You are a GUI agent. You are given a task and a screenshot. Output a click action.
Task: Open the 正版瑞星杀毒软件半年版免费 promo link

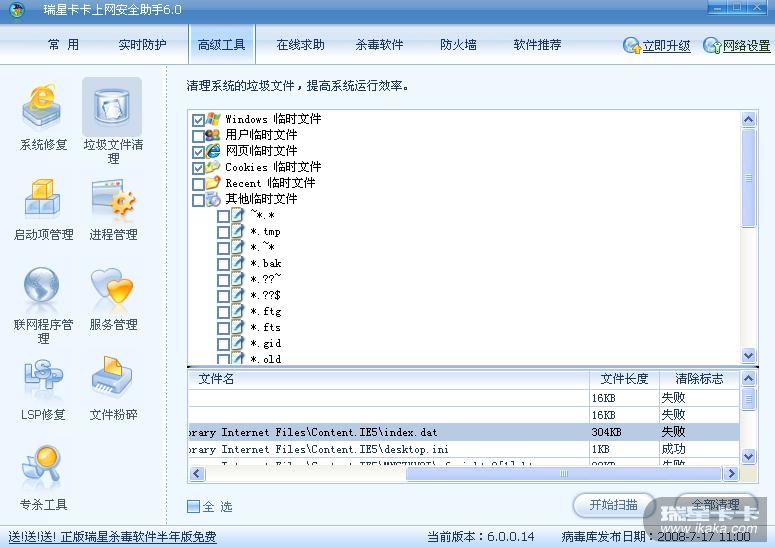coord(113,537)
